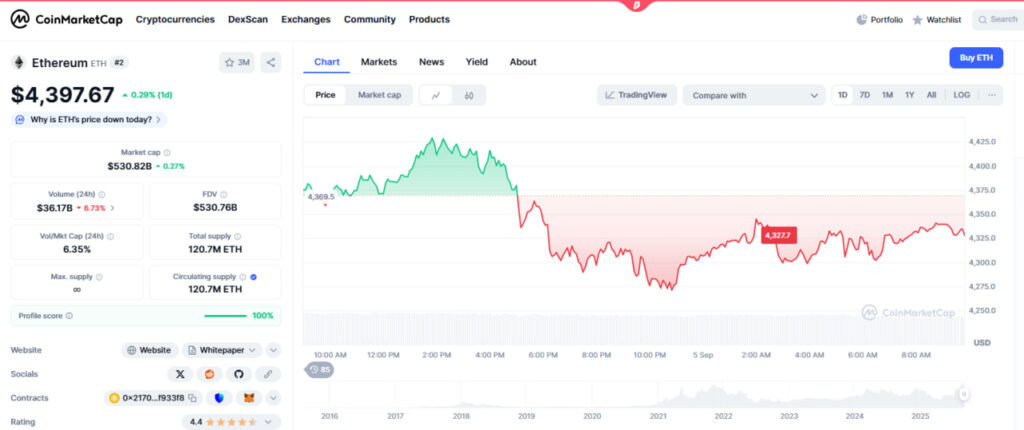This screenshot has height=430, width=1024.
Task: Click the share icon next to Ethereum
Action: (x=271, y=63)
